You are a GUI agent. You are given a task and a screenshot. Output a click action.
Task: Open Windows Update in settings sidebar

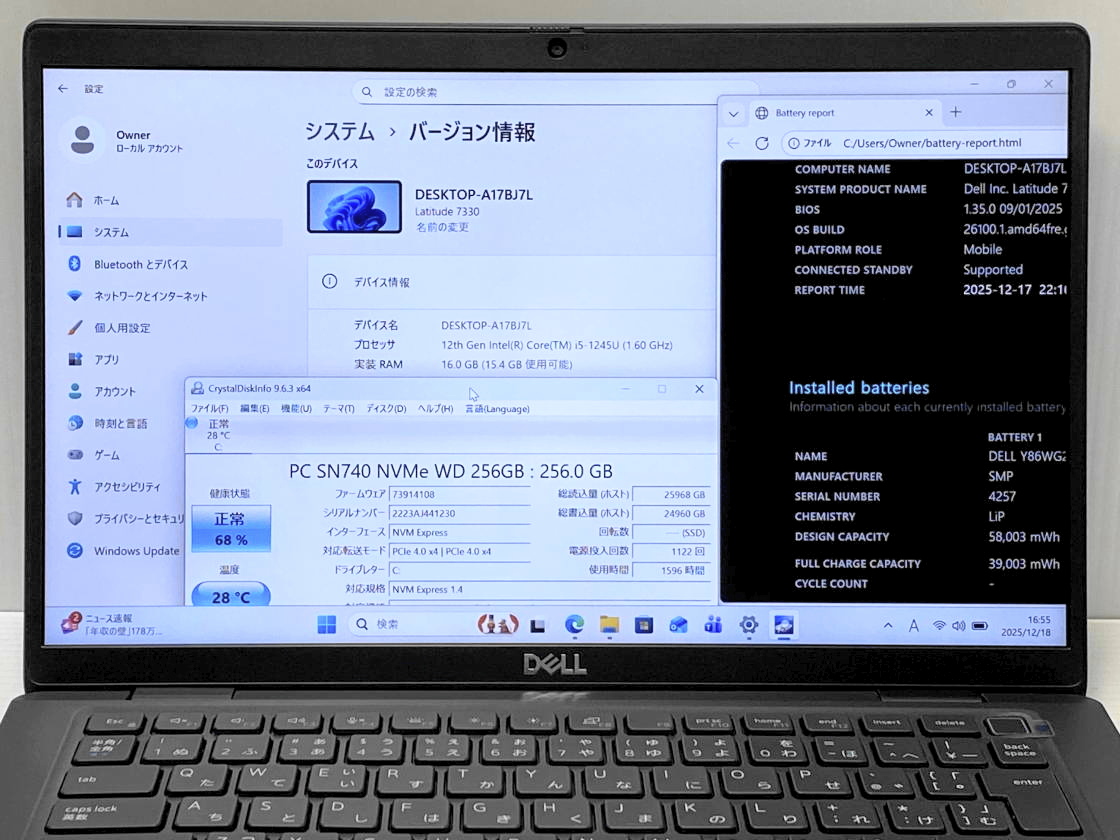click(x=136, y=551)
